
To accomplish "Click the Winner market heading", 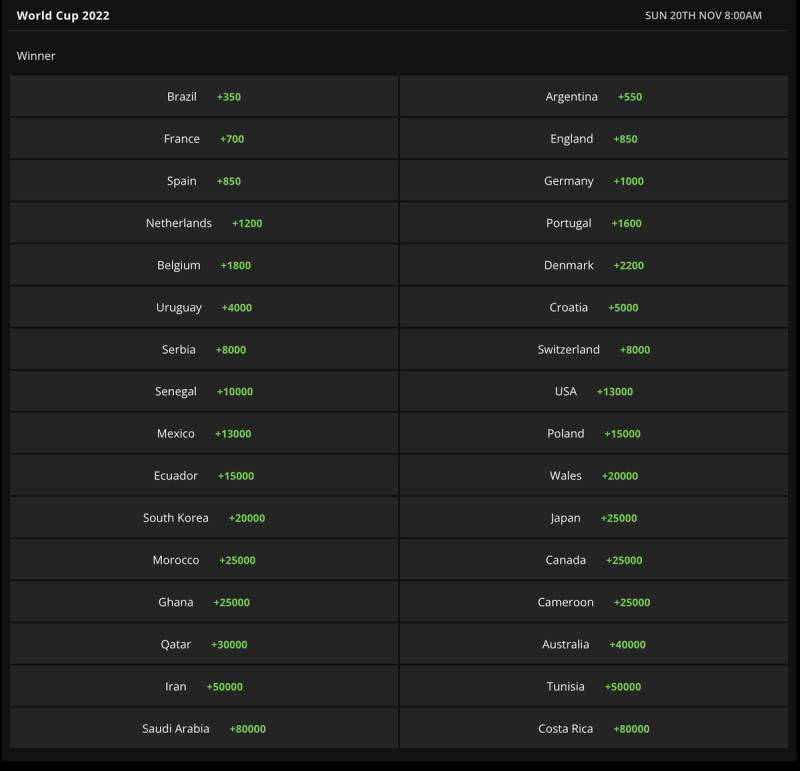I will click(36, 56).
